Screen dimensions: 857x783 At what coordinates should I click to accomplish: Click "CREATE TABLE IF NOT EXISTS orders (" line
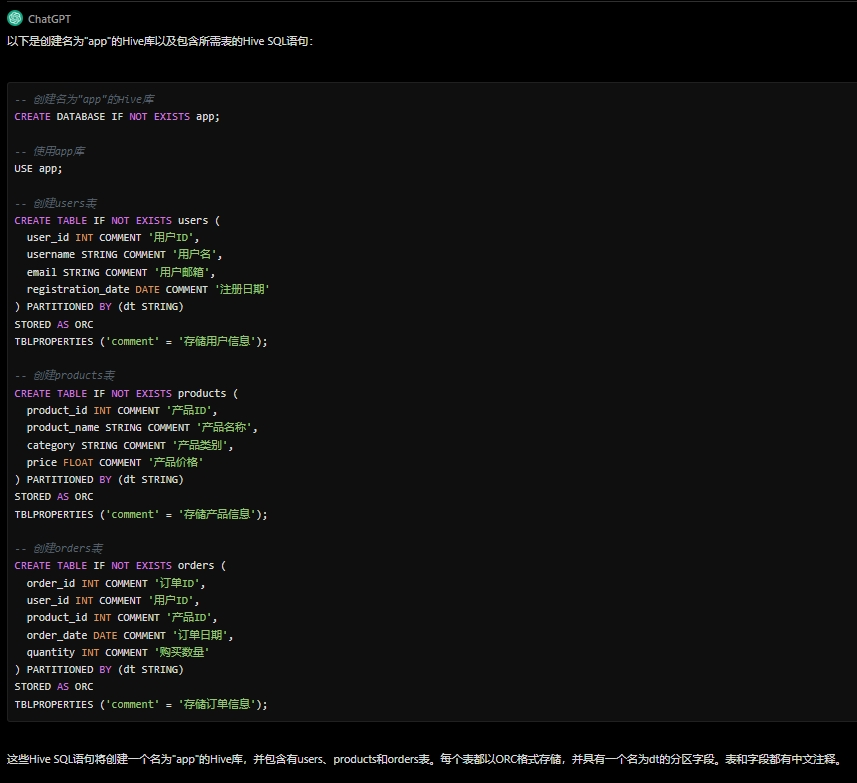[x=120, y=566]
